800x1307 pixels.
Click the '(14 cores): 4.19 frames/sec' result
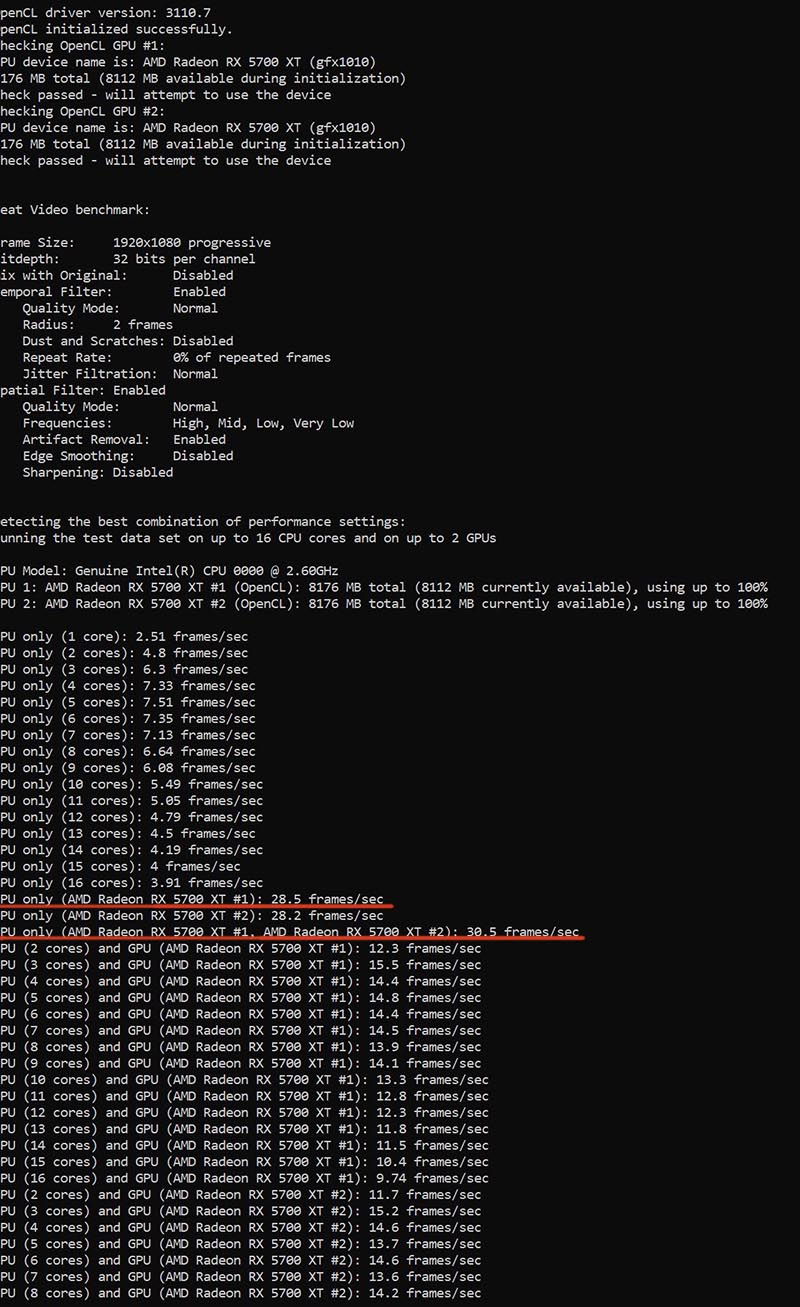pyautogui.click(x=132, y=850)
